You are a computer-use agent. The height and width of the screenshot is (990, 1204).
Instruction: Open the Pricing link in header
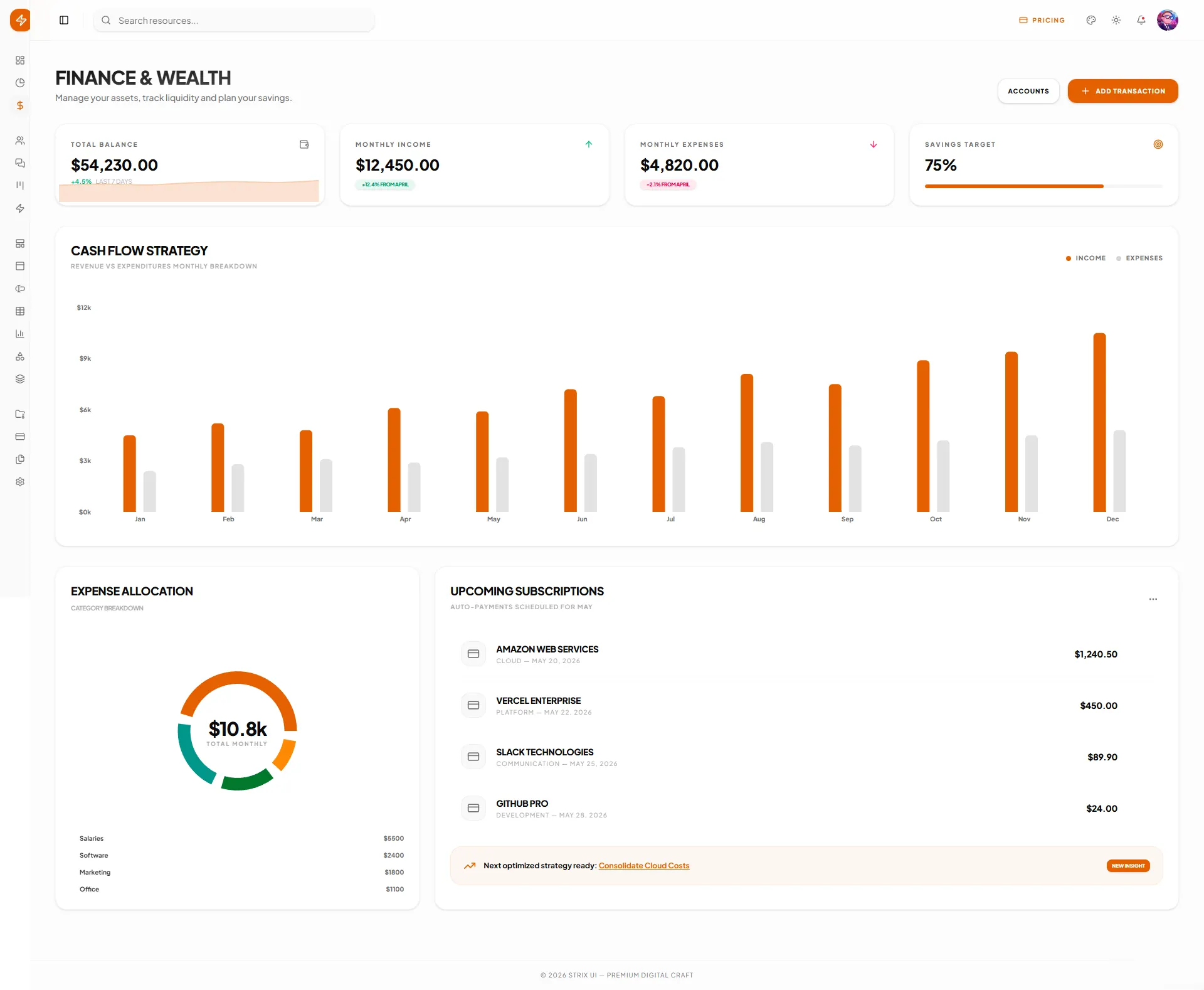tap(1042, 20)
